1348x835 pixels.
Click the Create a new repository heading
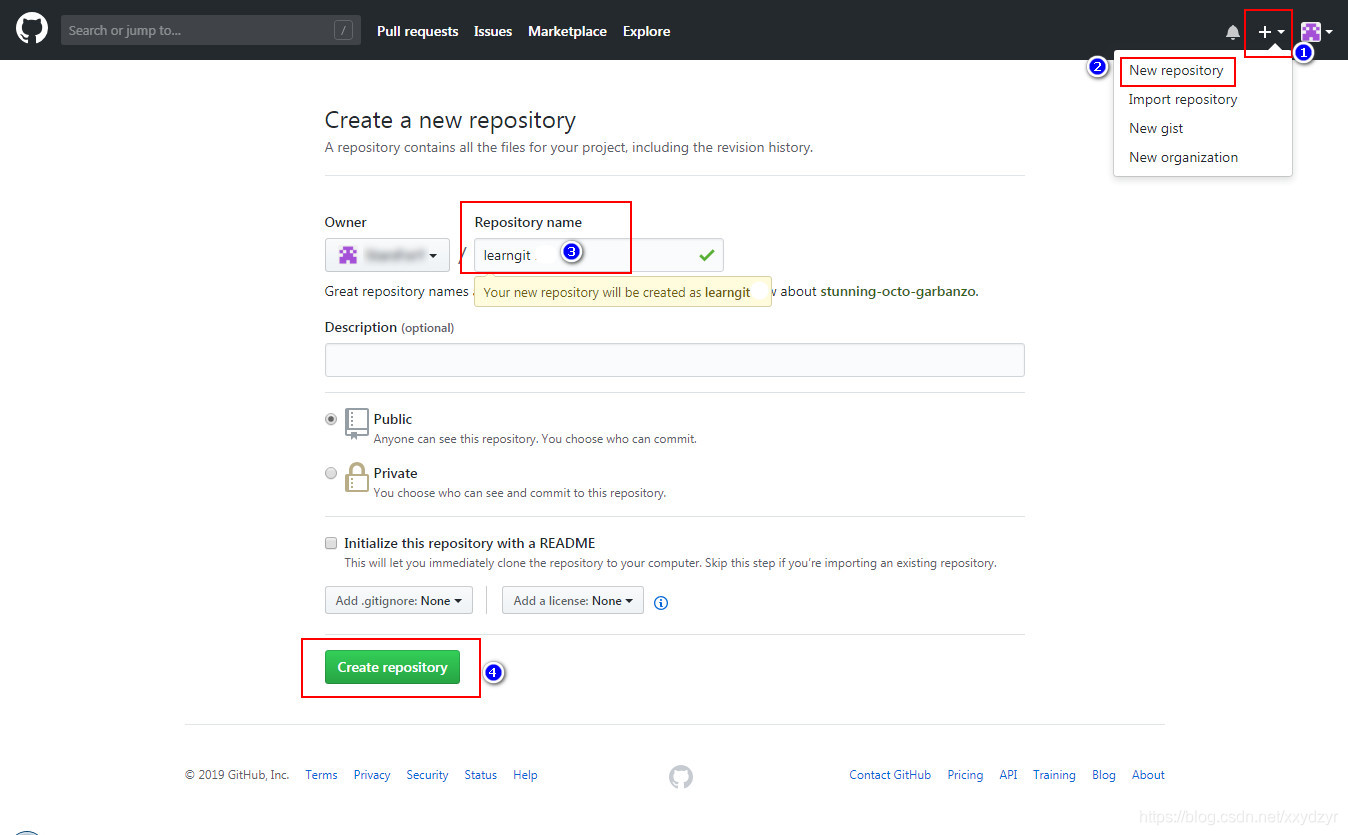pos(450,121)
